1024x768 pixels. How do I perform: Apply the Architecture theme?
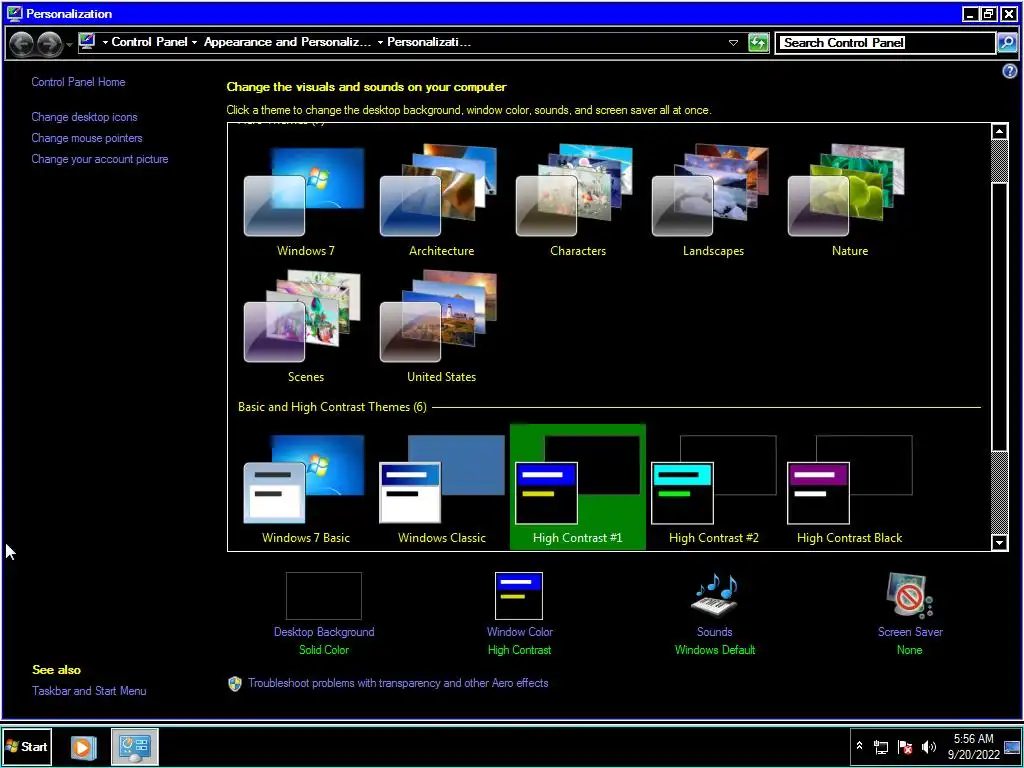pyautogui.click(x=441, y=200)
